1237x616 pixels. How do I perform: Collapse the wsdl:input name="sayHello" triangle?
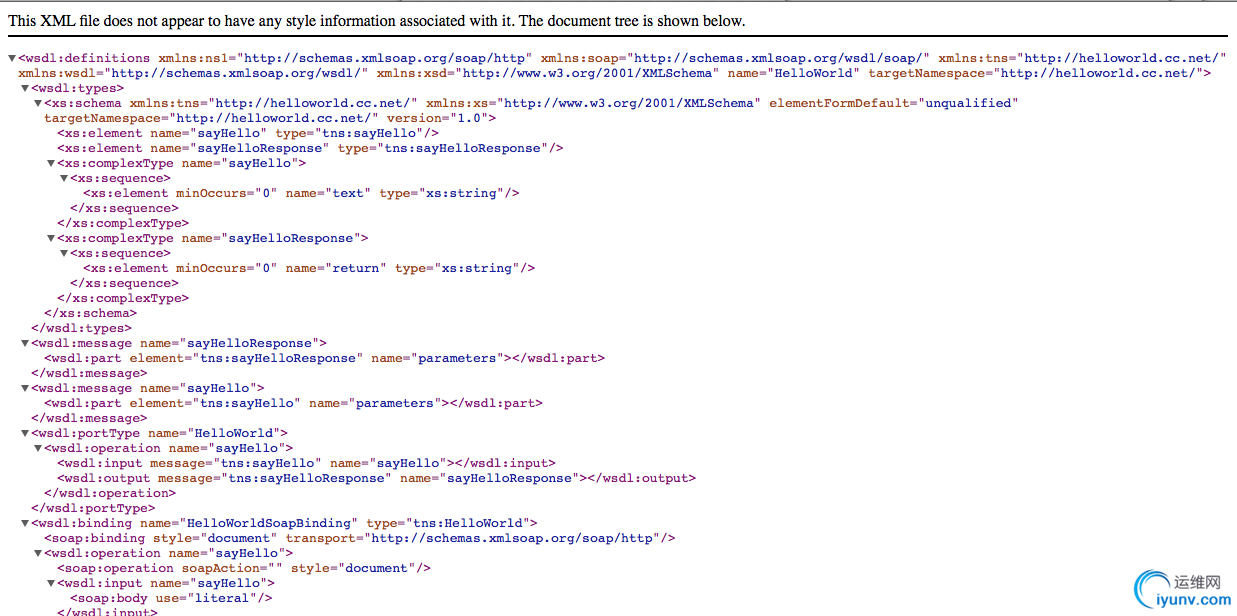[x=51, y=583]
